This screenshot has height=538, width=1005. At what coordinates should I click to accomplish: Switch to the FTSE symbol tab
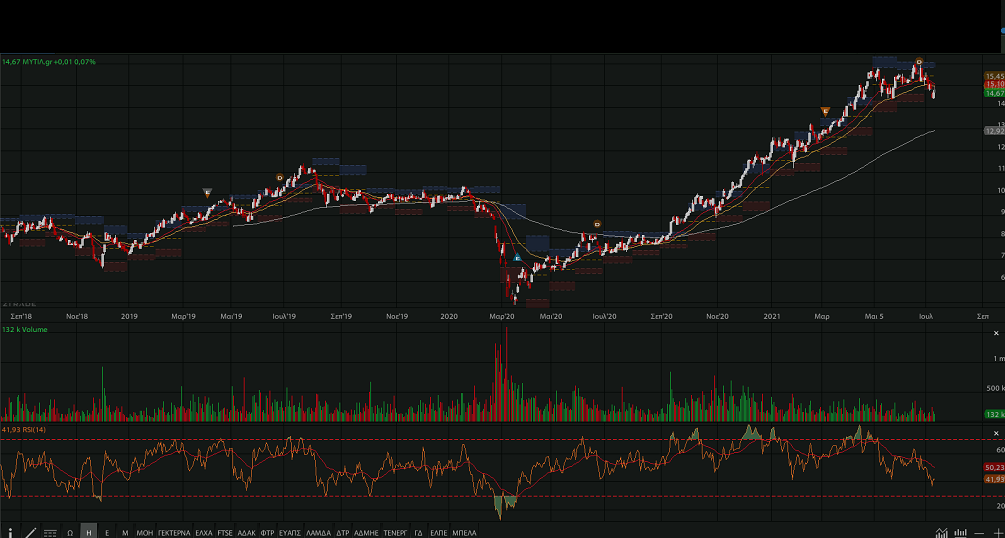[x=225, y=533]
